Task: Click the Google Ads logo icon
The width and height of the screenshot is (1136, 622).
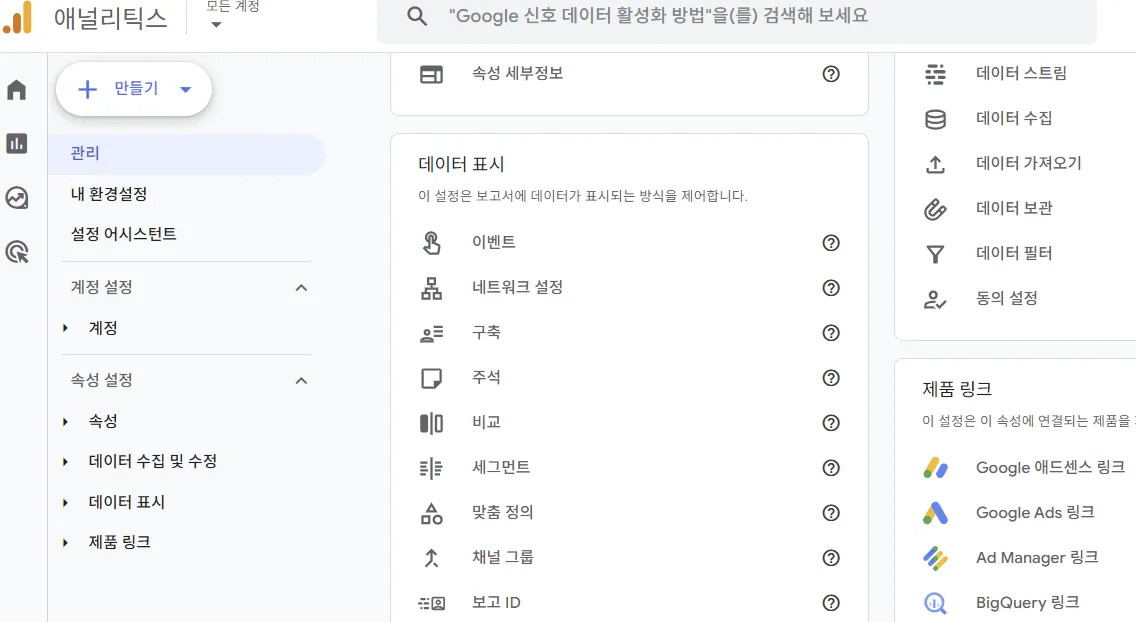Action: (935, 513)
